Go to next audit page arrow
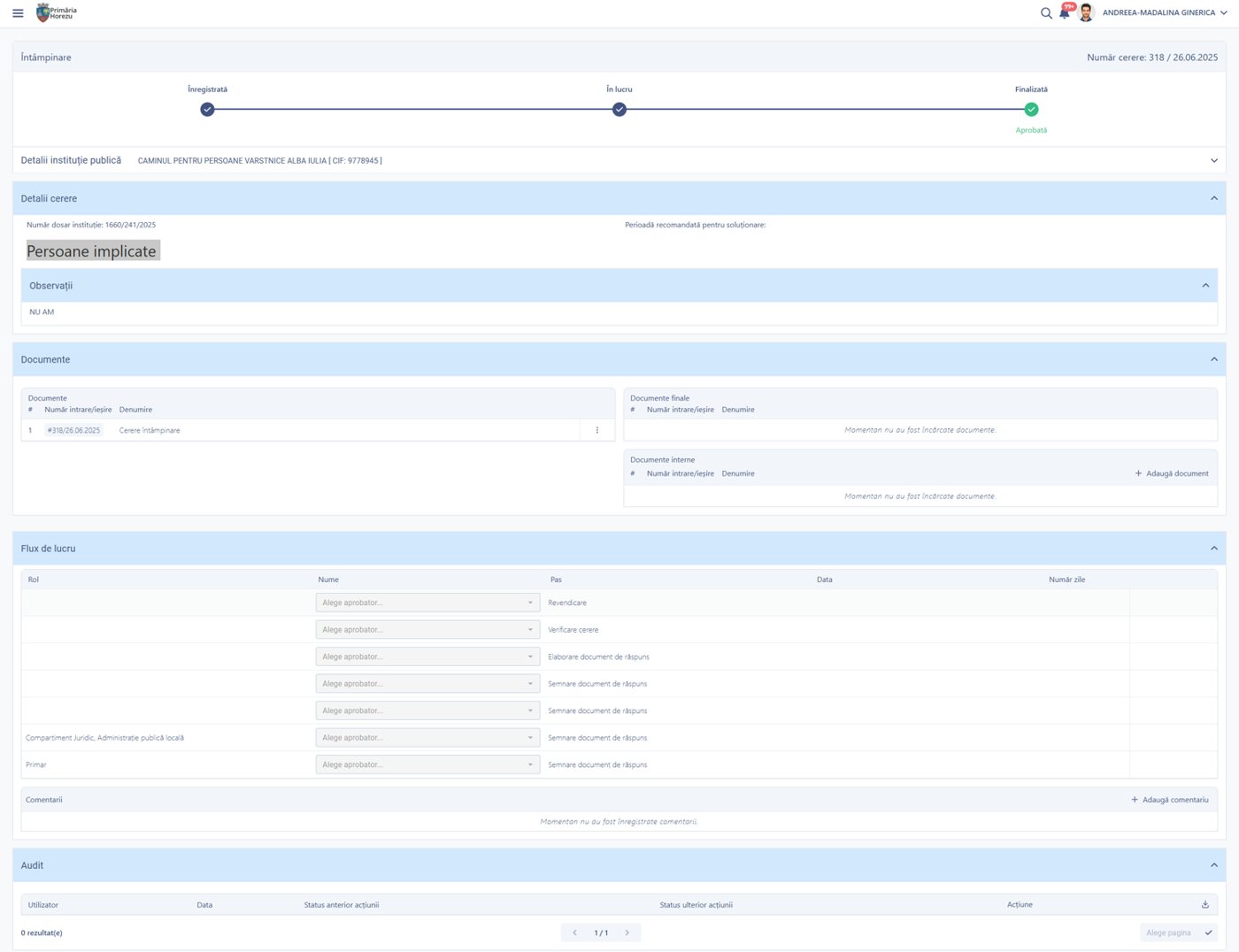 [627, 933]
